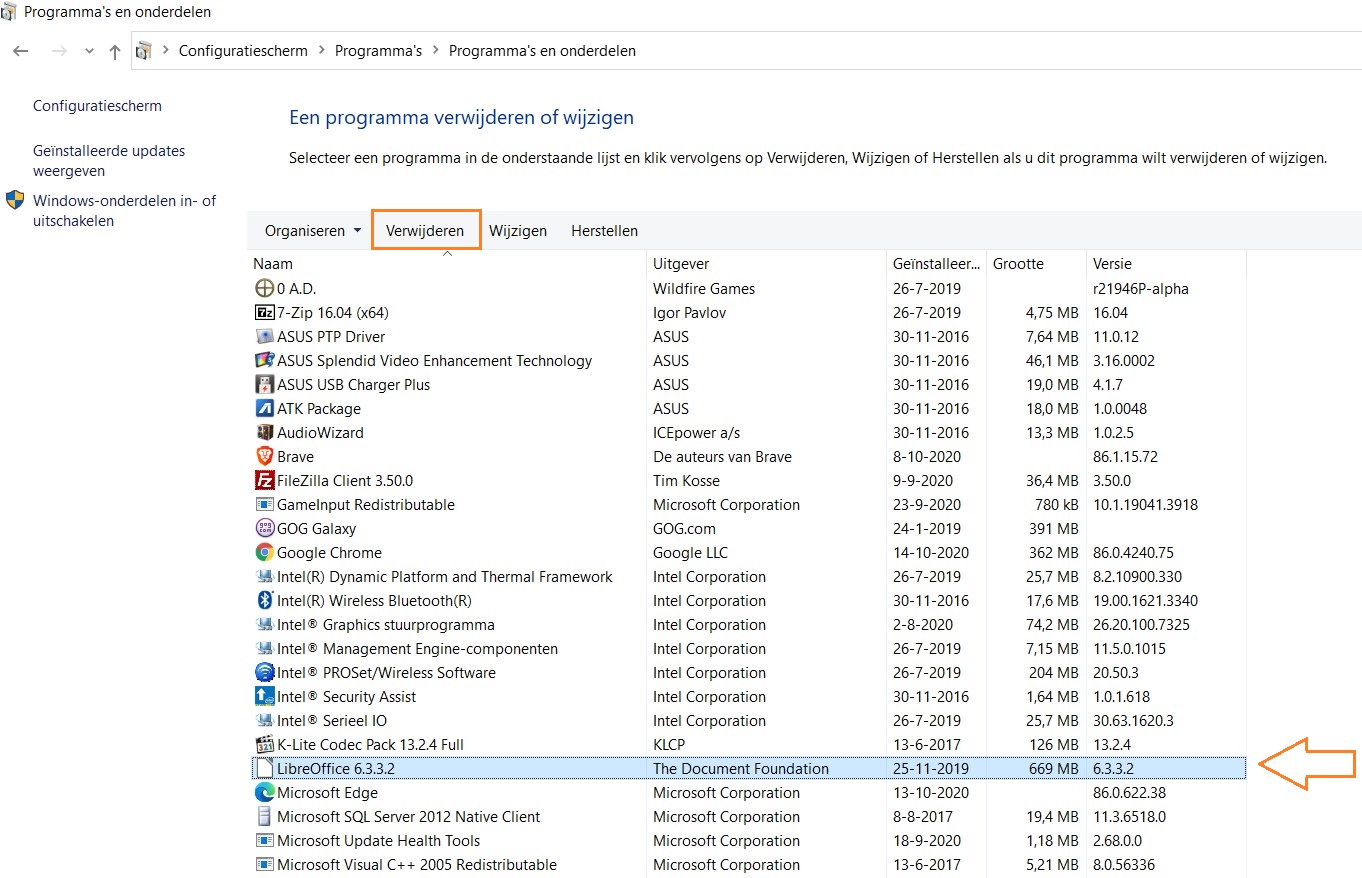The image size is (1362, 878).
Task: Open recent locations dropdown arrow
Action: (89, 51)
